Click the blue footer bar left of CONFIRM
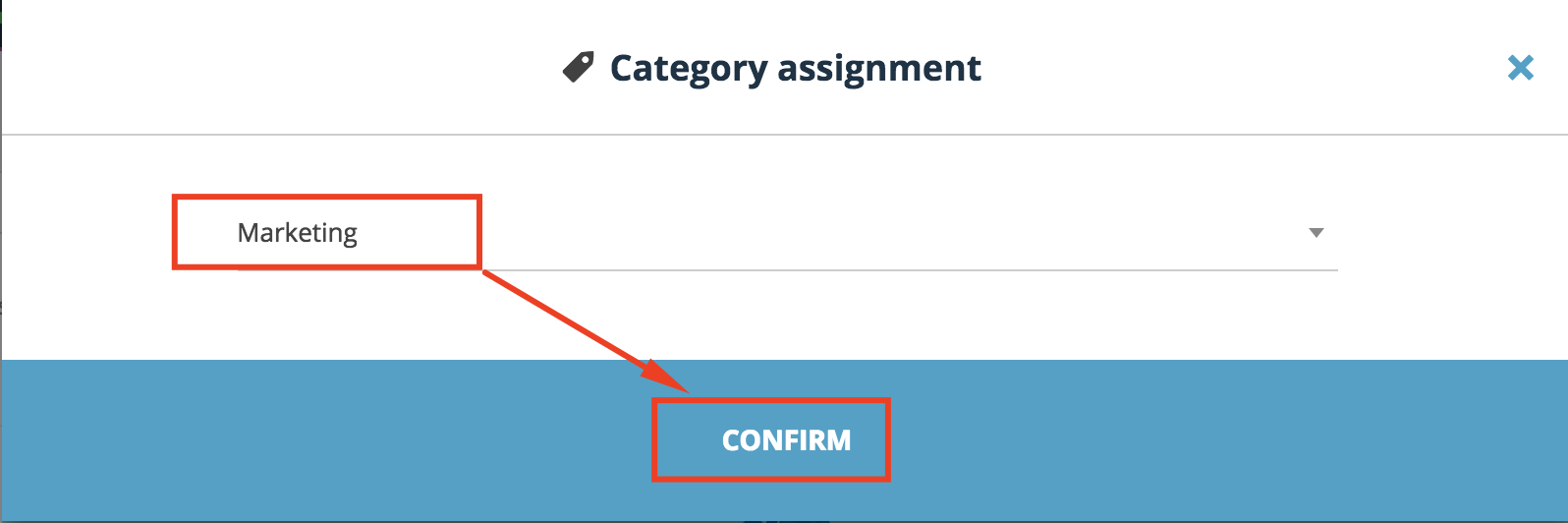 pos(326,440)
